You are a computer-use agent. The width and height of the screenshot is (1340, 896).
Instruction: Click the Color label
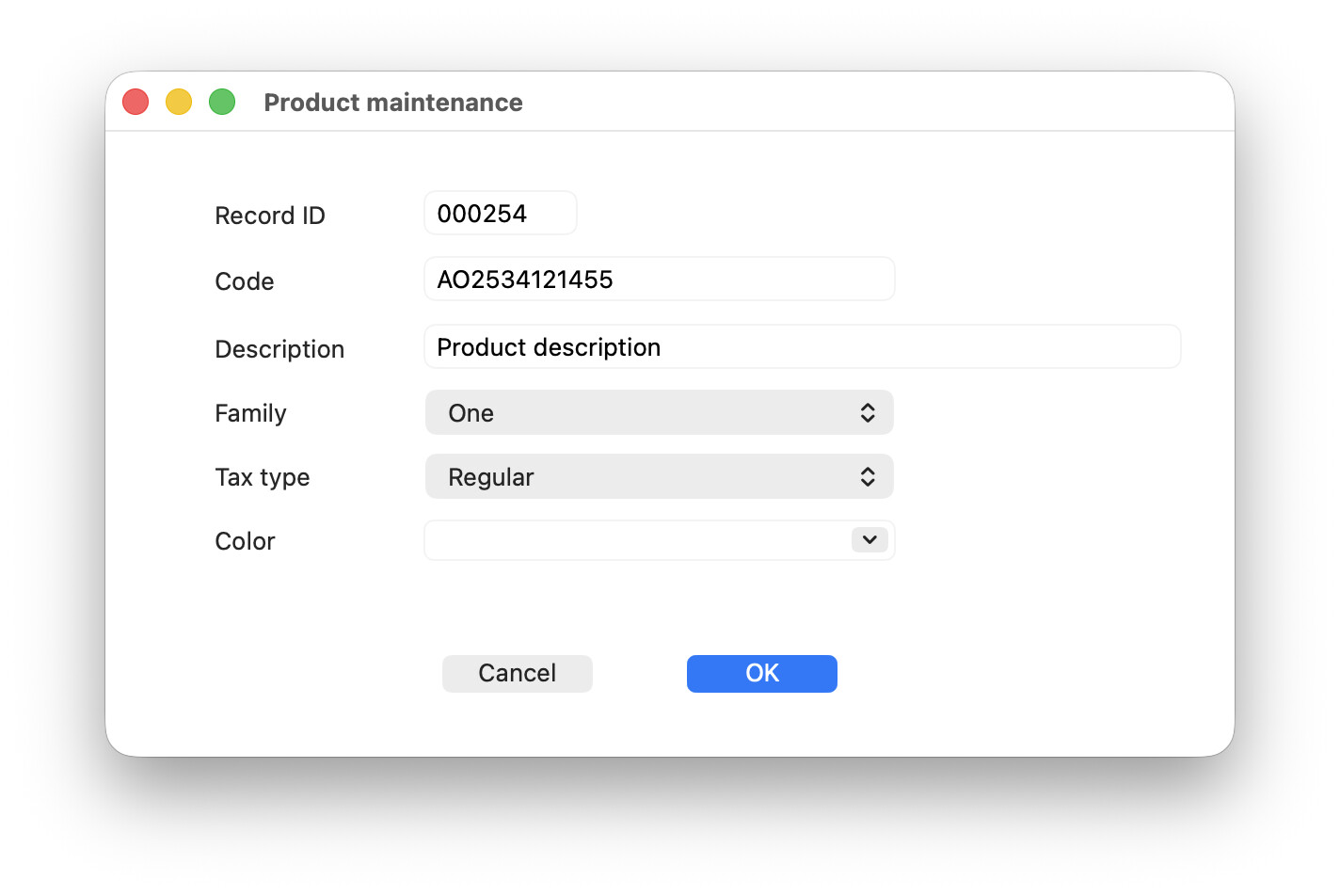tap(245, 541)
